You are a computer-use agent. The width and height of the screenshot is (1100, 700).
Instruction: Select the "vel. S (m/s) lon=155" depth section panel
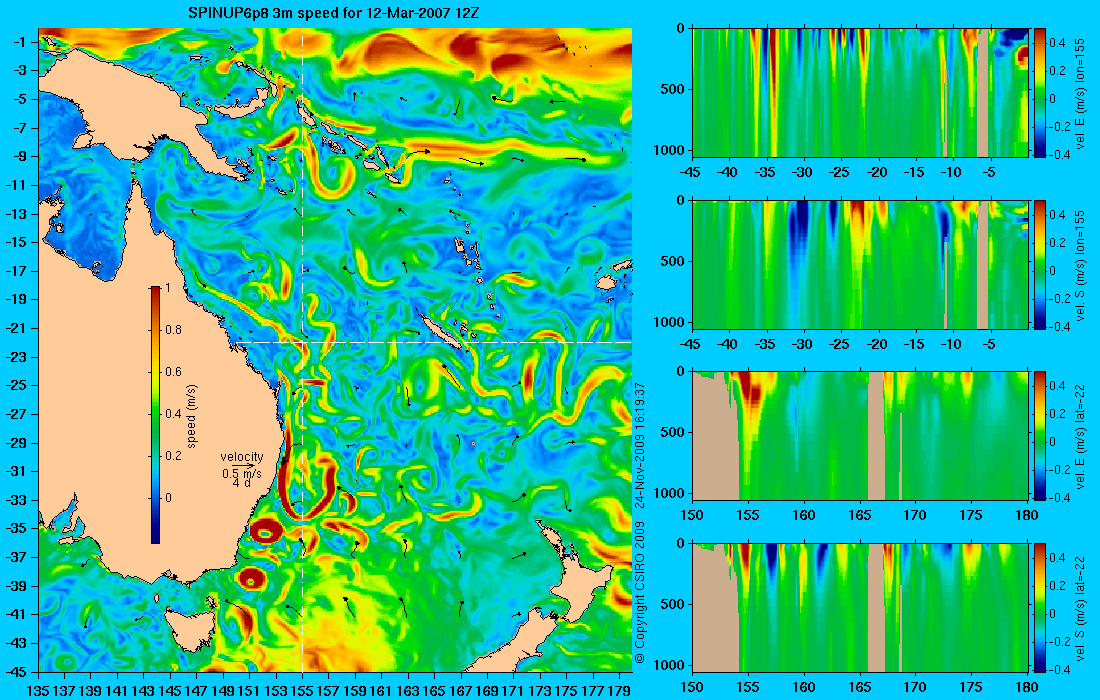(861, 264)
